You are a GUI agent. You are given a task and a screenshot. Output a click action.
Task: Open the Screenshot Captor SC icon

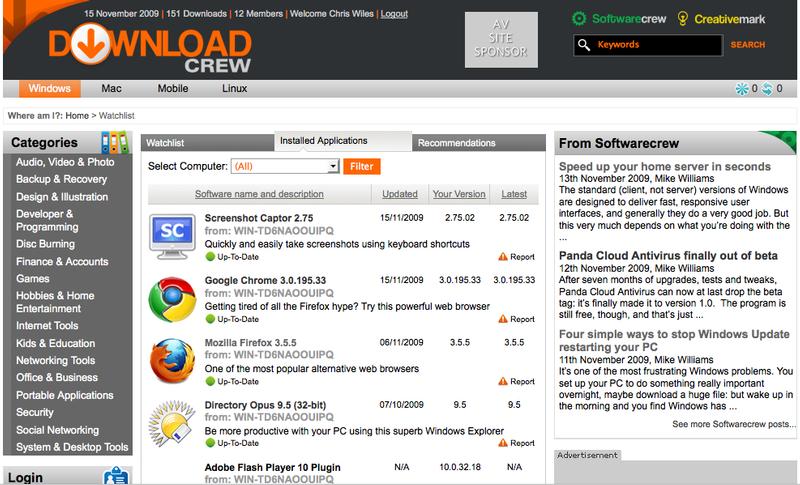coord(172,236)
